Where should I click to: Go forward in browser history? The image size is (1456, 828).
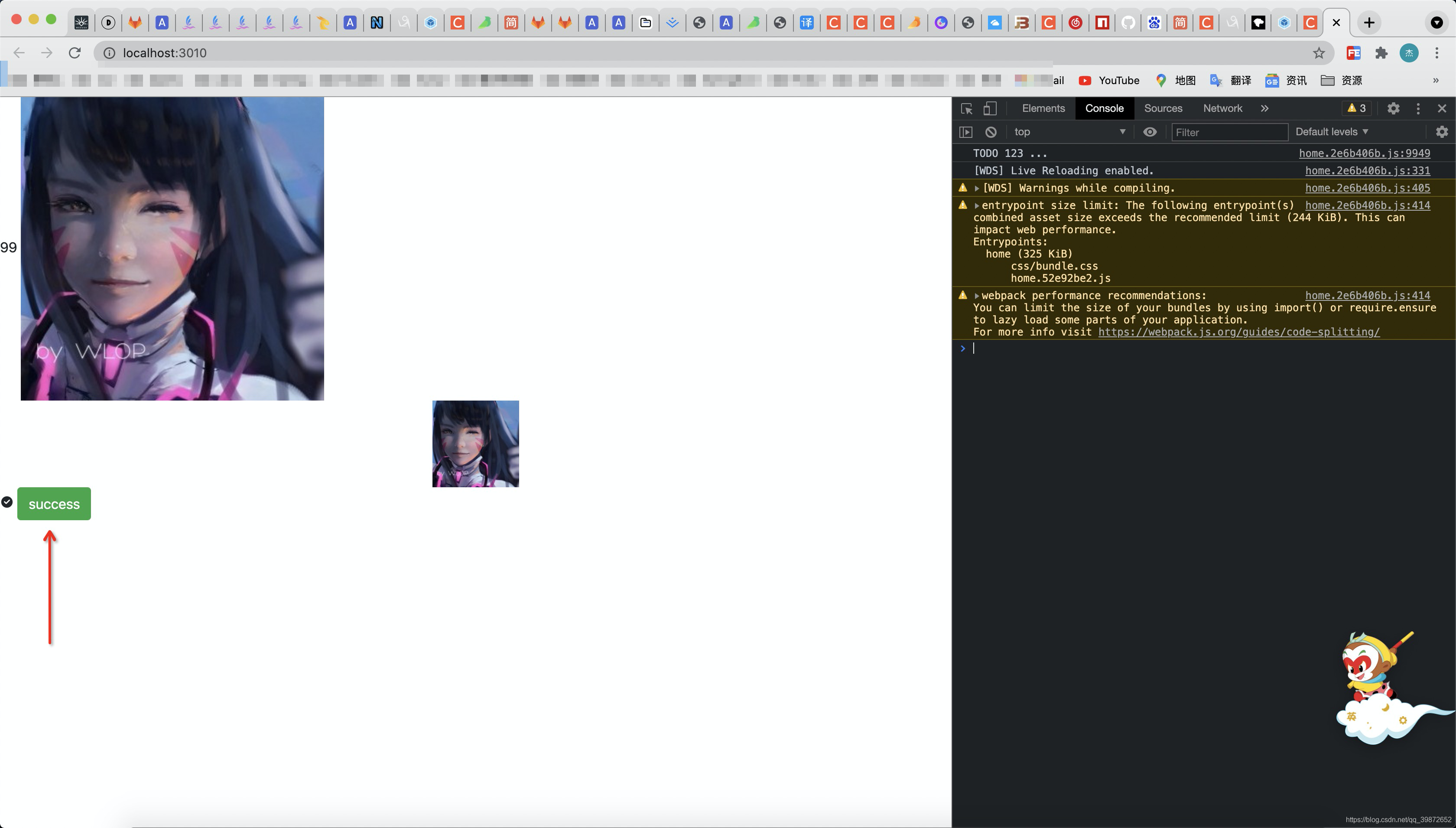click(47, 53)
